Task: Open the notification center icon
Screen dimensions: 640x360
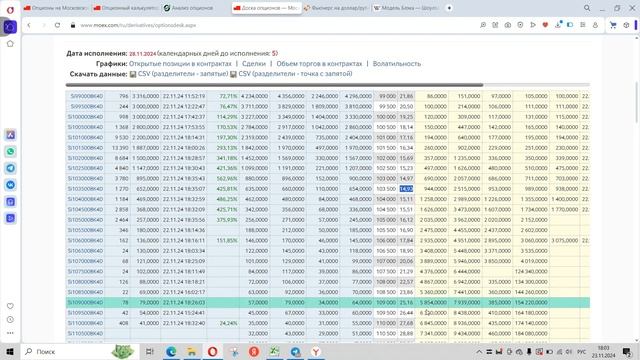Action: (x=627, y=351)
